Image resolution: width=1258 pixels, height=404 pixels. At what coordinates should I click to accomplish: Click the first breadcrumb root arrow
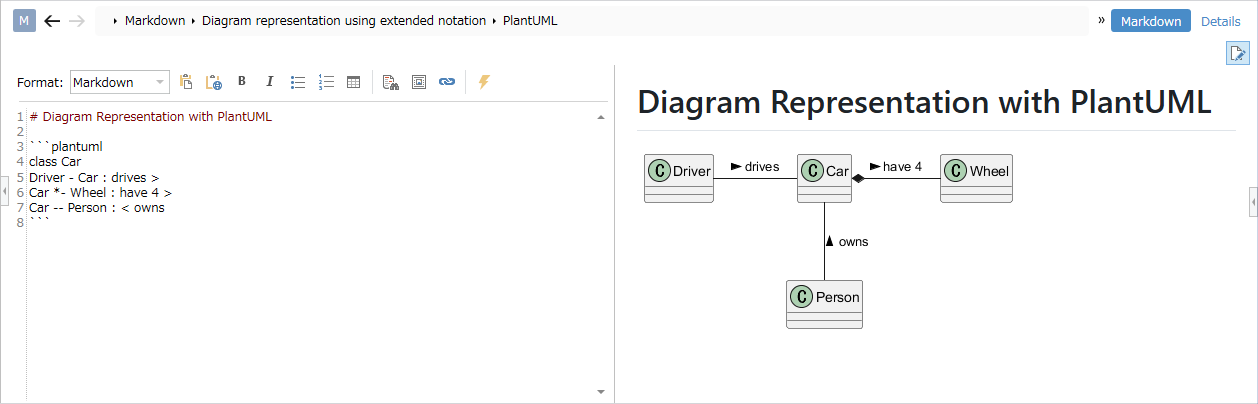tap(116, 21)
